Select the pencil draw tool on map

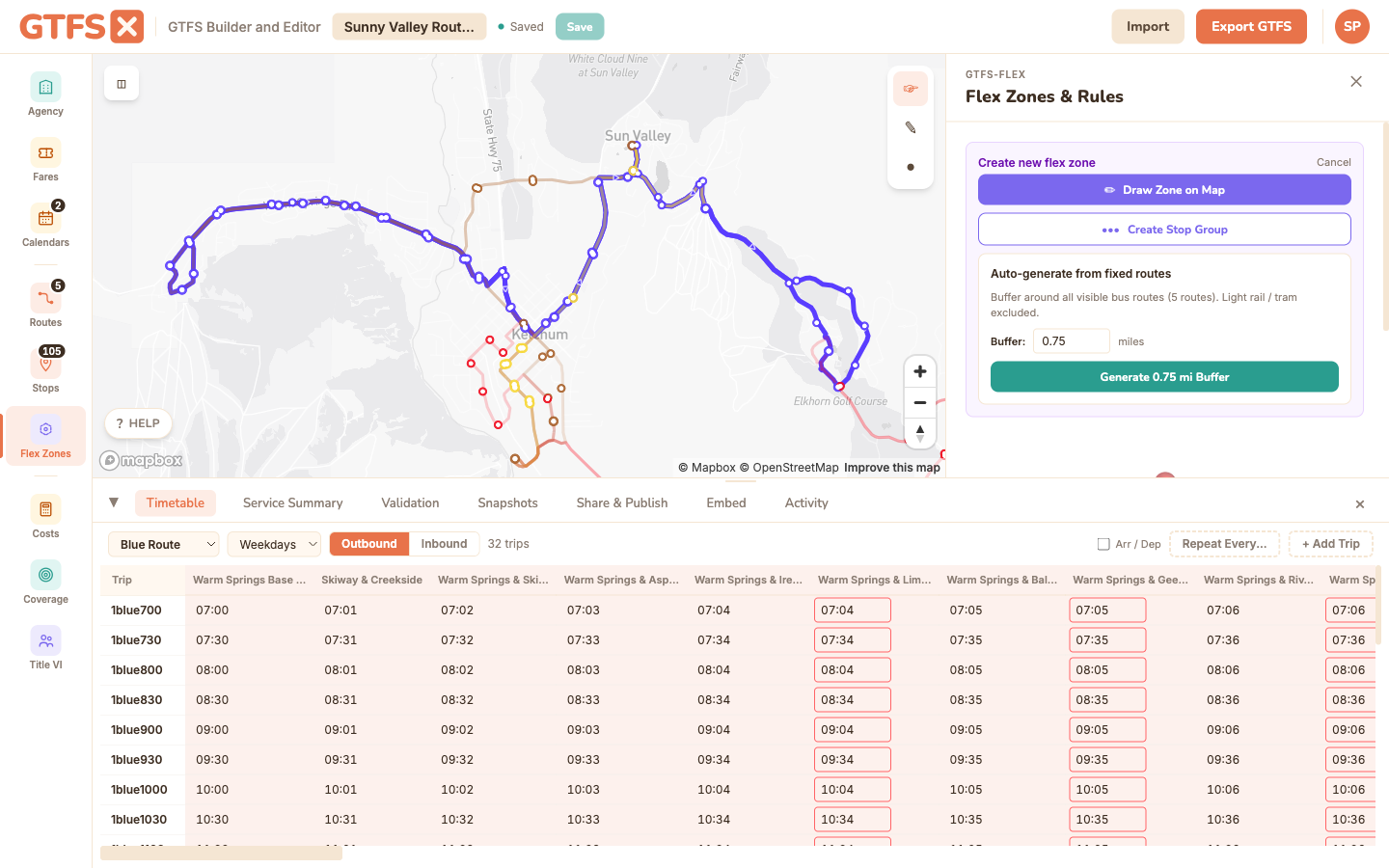[x=910, y=127]
